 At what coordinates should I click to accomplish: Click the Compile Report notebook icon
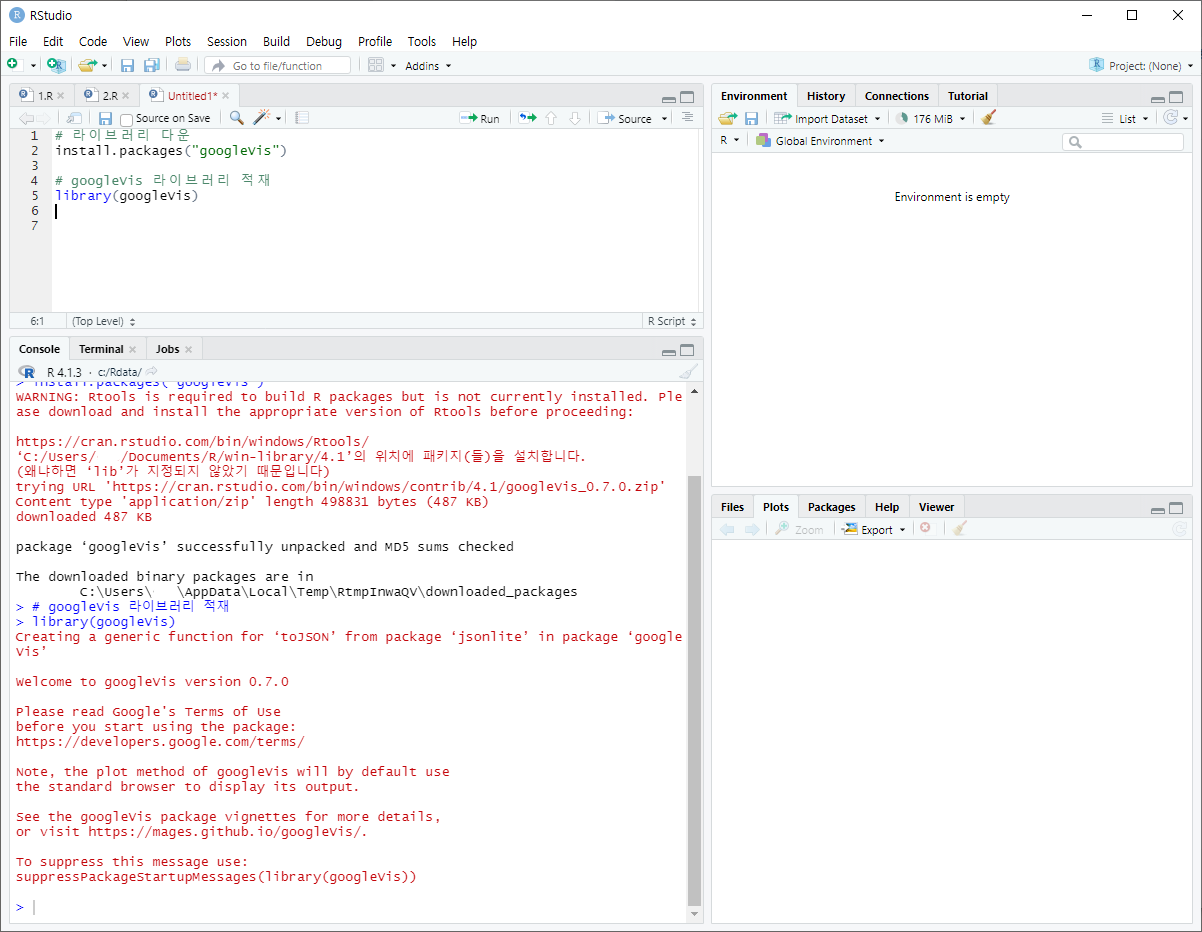[x=302, y=118]
